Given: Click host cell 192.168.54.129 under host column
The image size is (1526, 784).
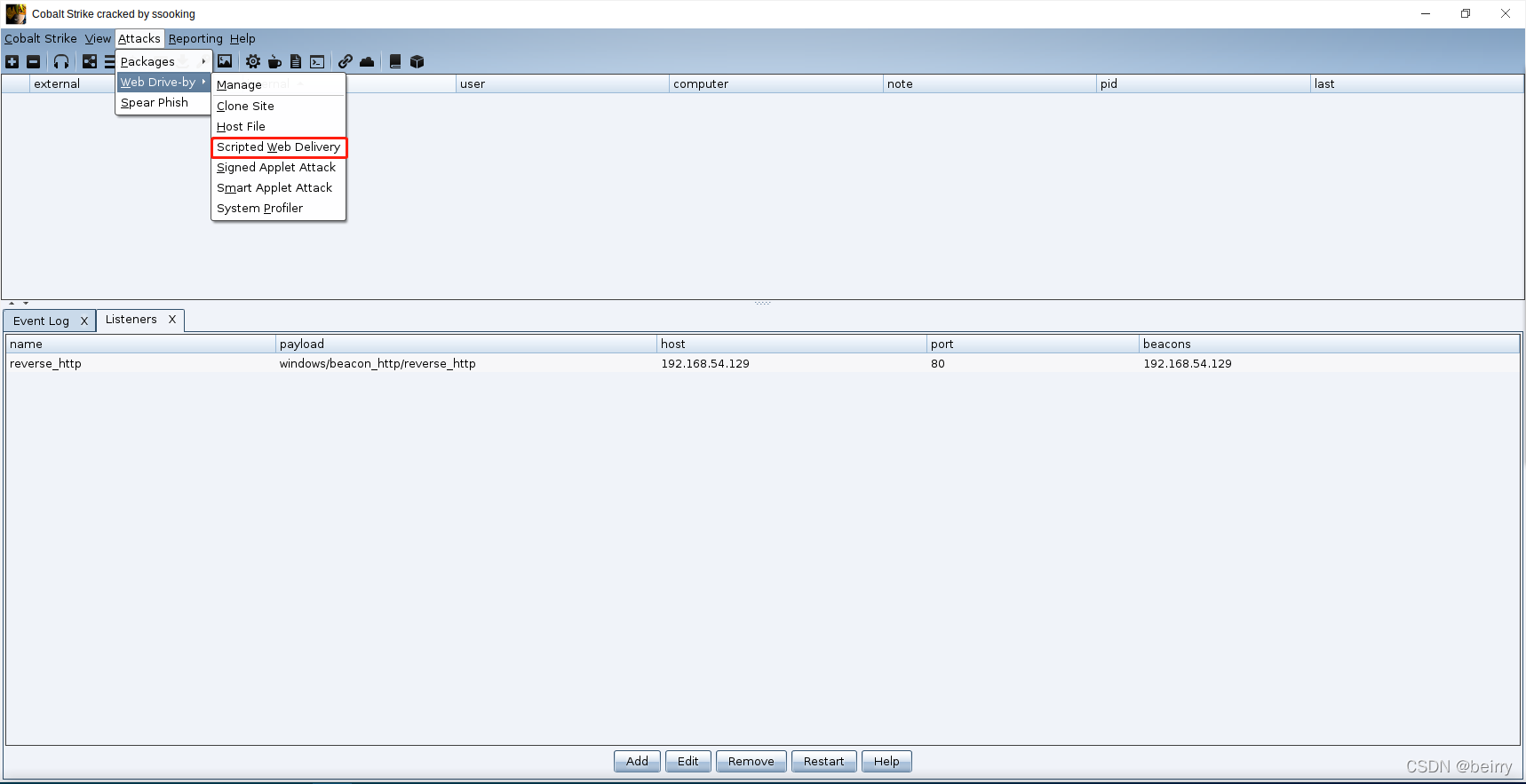Looking at the screenshot, I should click(792, 363).
